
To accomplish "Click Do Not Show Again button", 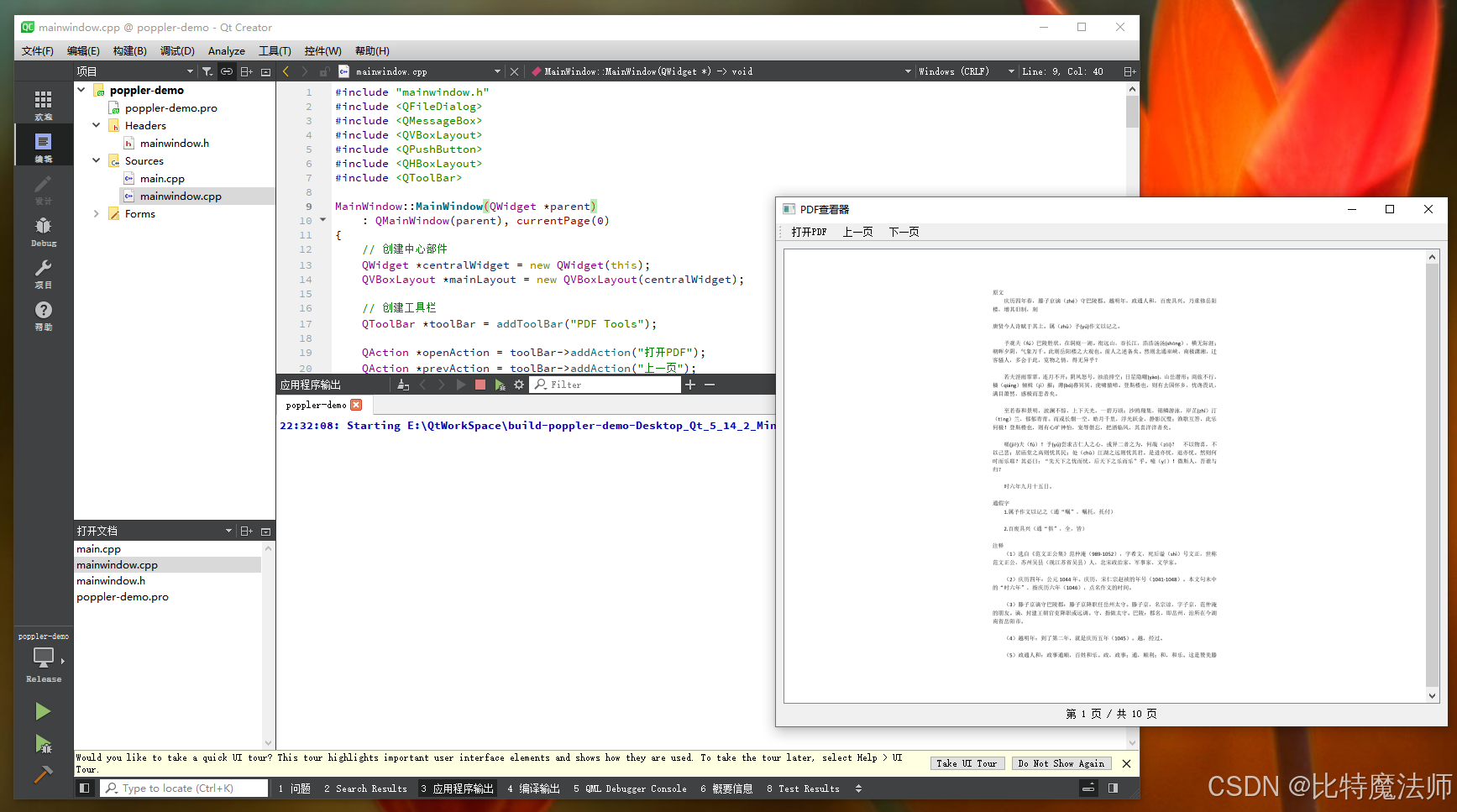I will [1061, 763].
